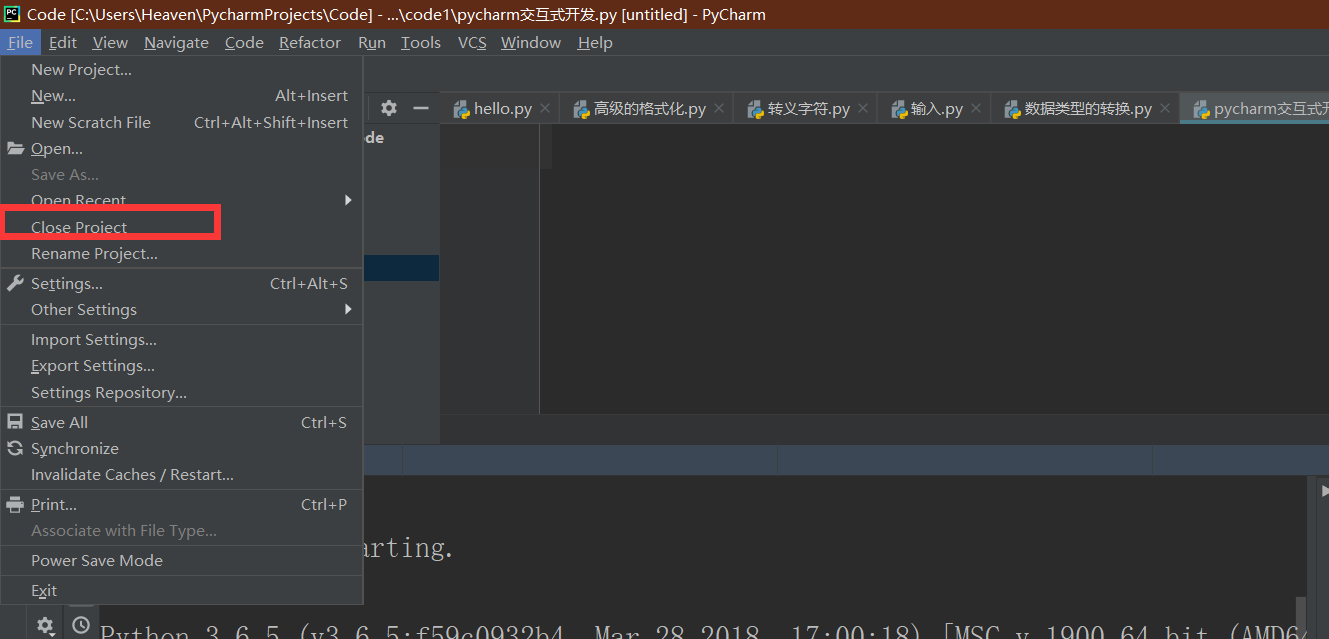Open the Run menu
This screenshot has width=1329, height=639.
pyautogui.click(x=372, y=42)
